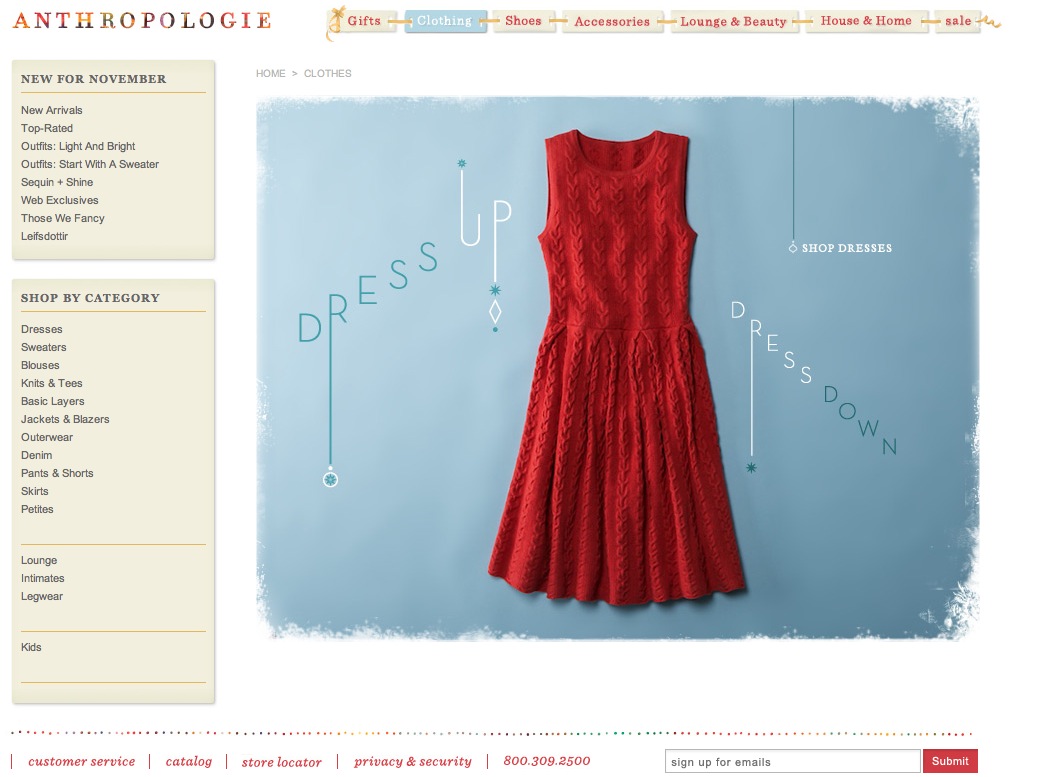Go to Petites category

(x=37, y=509)
